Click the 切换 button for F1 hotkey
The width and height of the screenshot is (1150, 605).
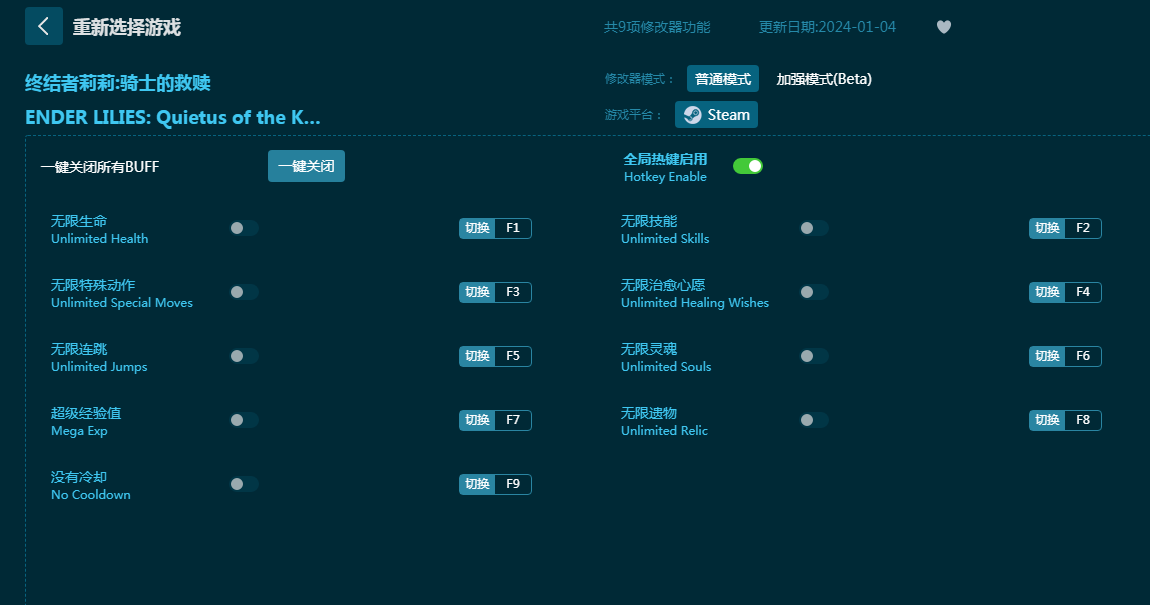[x=477, y=228]
